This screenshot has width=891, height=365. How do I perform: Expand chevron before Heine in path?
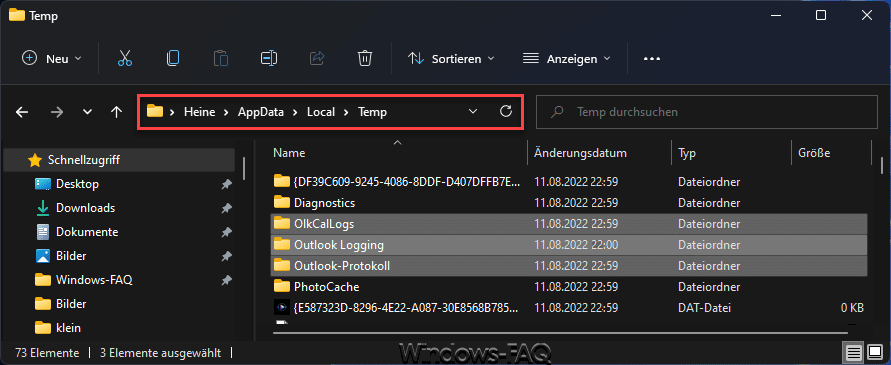pyautogui.click(x=172, y=112)
